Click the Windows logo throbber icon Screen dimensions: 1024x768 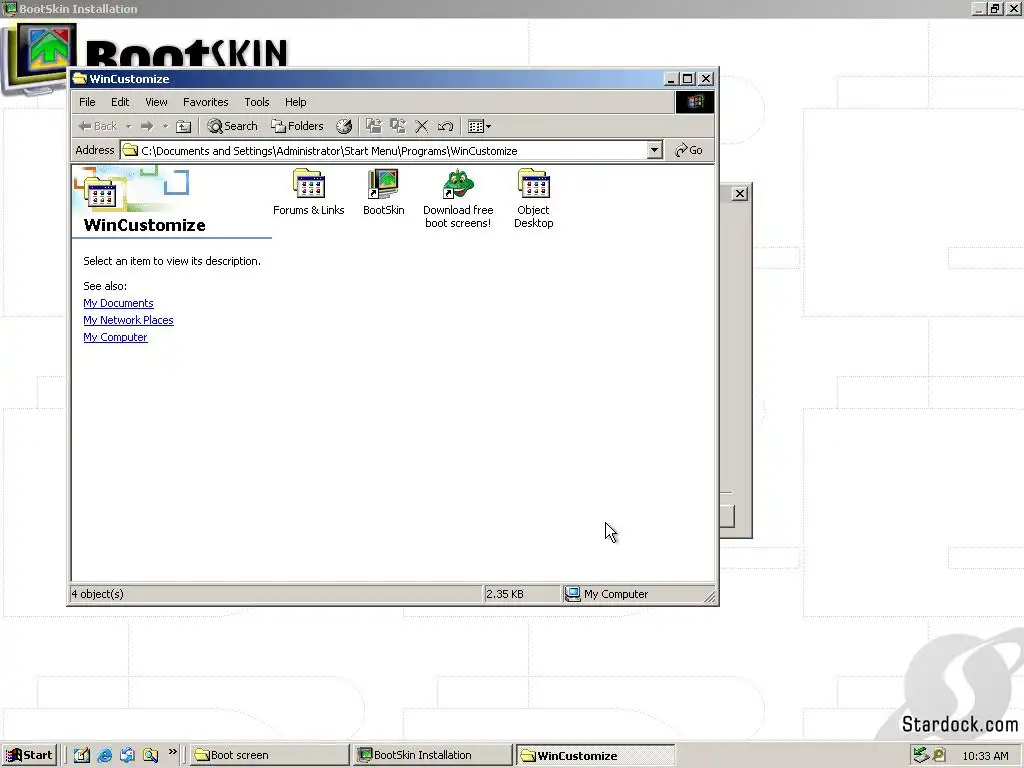[695, 102]
